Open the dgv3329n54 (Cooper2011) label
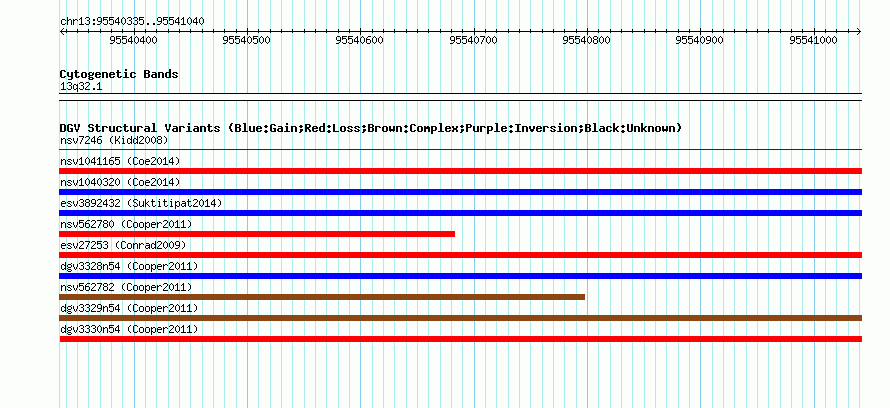This screenshot has height=408, width=890. (x=129, y=308)
